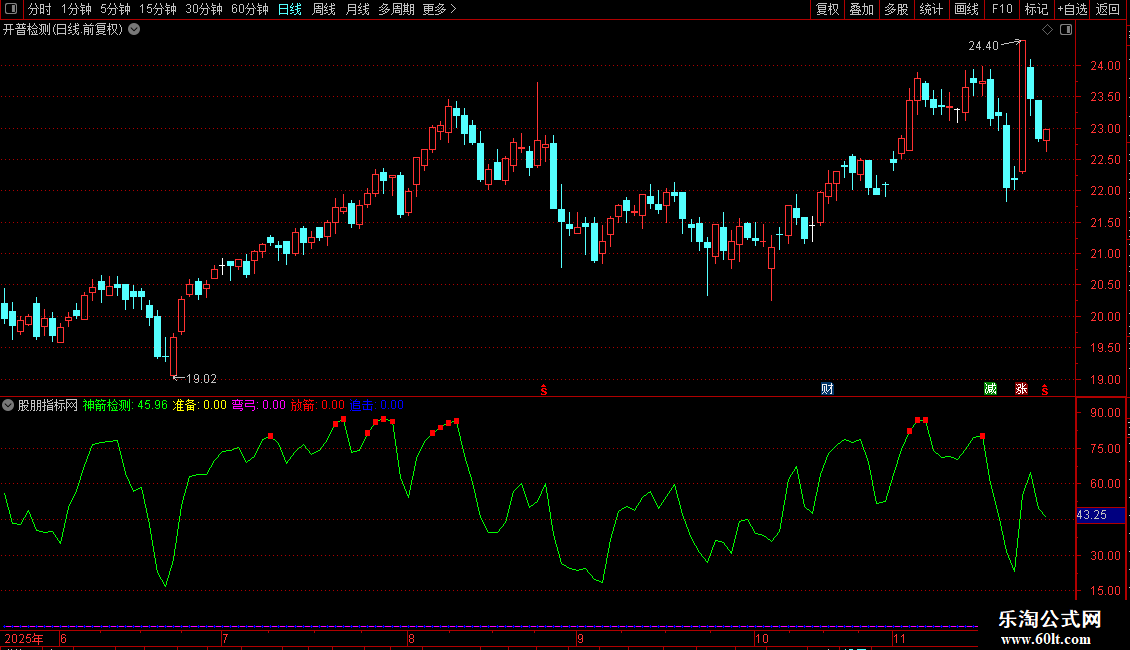Click the red $ marker near November
Screen dimensions: 1130x650
pos(1045,390)
